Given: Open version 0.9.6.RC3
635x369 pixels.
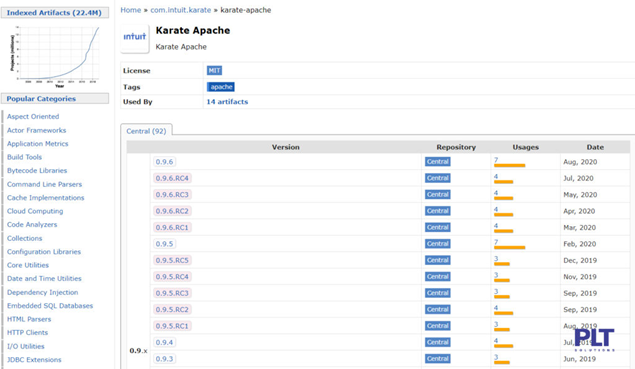Looking at the screenshot, I should coord(172,194).
